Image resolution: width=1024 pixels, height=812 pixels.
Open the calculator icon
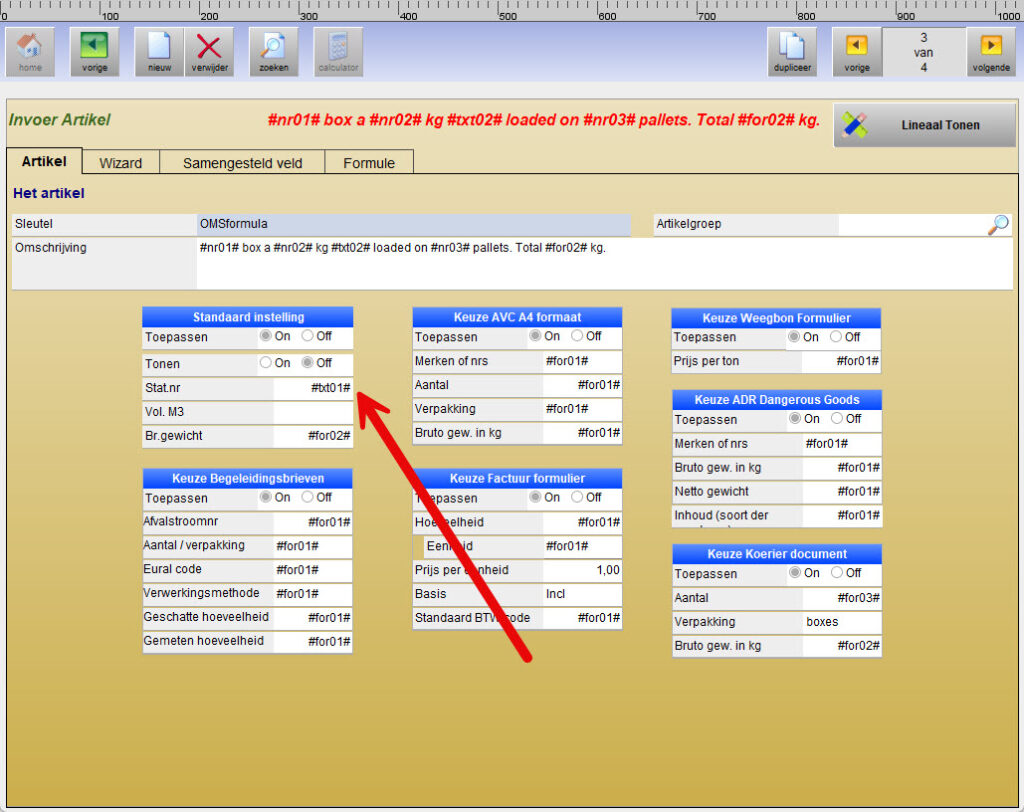tap(338, 52)
